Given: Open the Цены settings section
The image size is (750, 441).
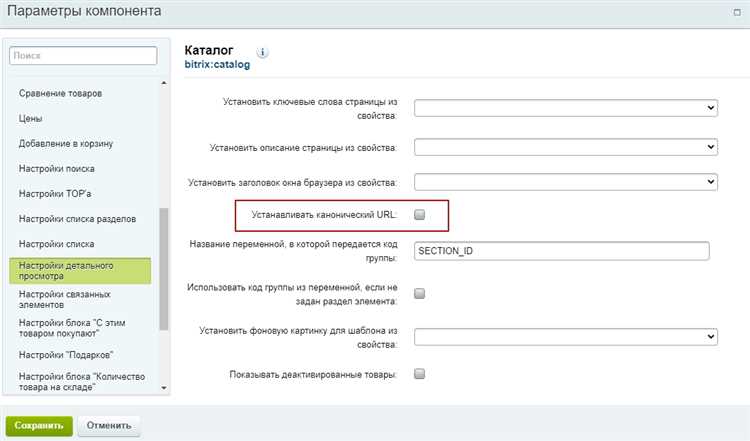Looking at the screenshot, I should click(x=31, y=118).
